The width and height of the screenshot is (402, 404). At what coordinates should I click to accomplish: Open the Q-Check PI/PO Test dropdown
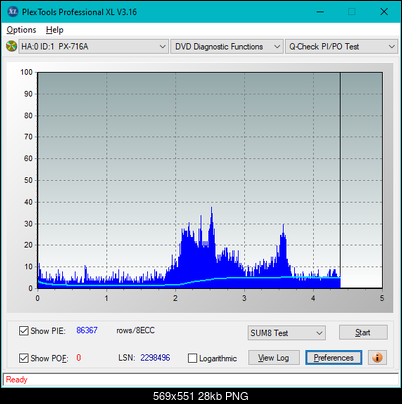pos(341,47)
